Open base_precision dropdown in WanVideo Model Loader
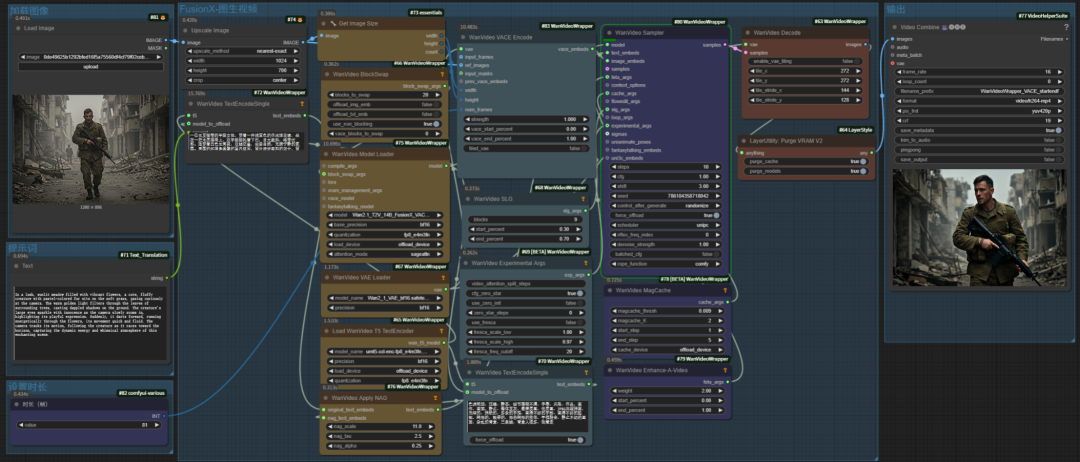 click(x=384, y=224)
